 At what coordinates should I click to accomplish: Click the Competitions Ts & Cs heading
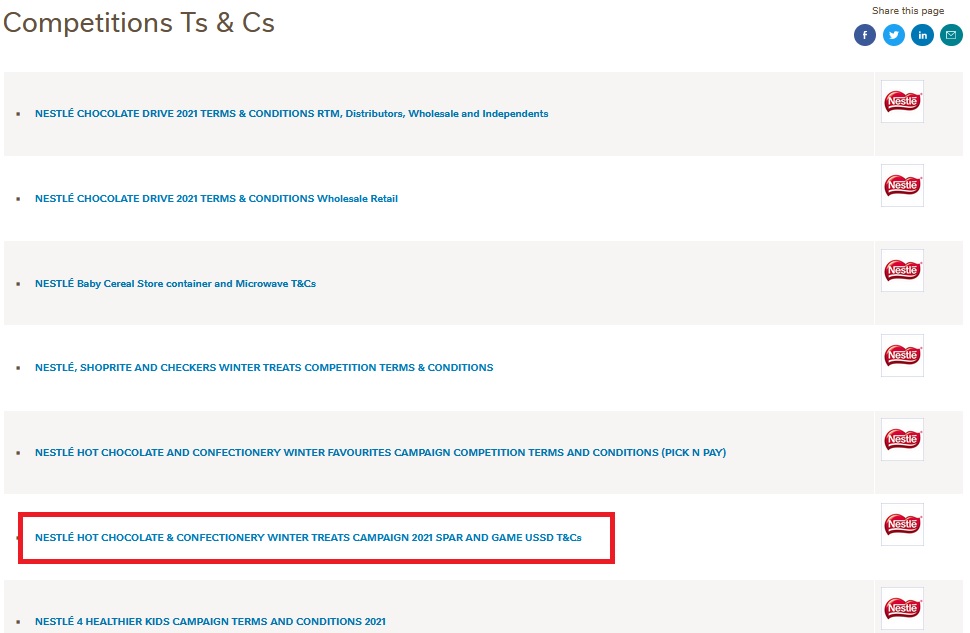139,23
